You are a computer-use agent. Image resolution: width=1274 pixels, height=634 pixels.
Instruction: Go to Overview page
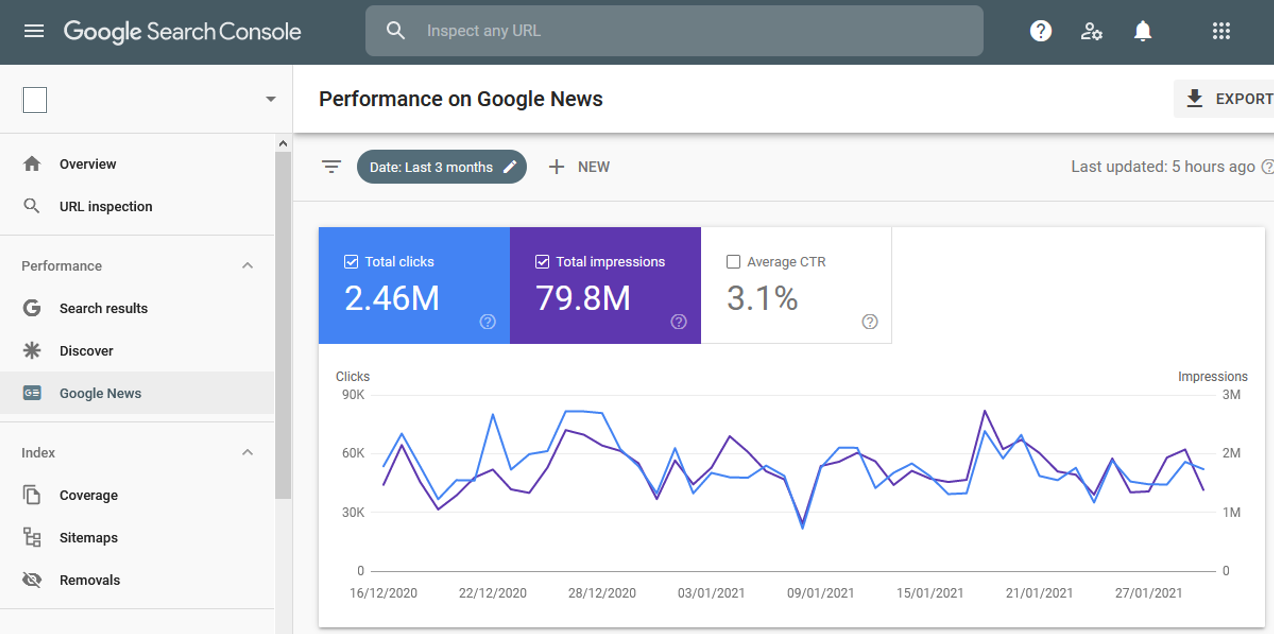(137, 164)
